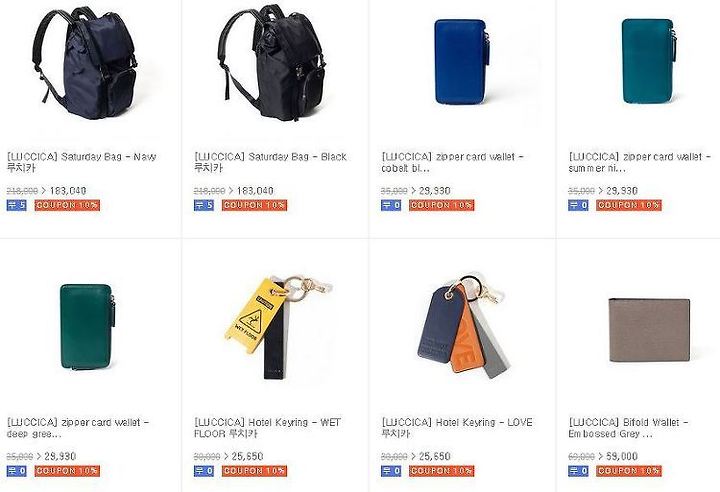The image size is (720, 492).
Task: Open the Saturday Bag Navy product image
Action: click(85, 63)
